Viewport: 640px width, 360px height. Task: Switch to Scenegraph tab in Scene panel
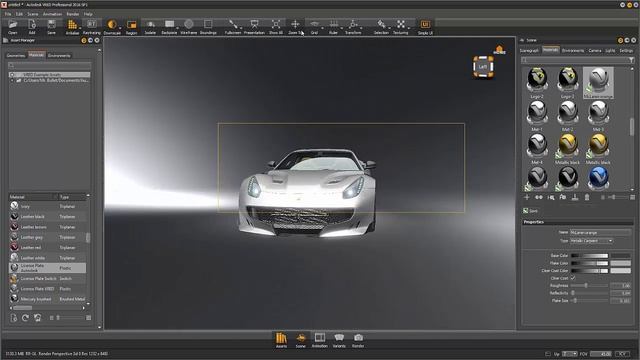pos(529,51)
